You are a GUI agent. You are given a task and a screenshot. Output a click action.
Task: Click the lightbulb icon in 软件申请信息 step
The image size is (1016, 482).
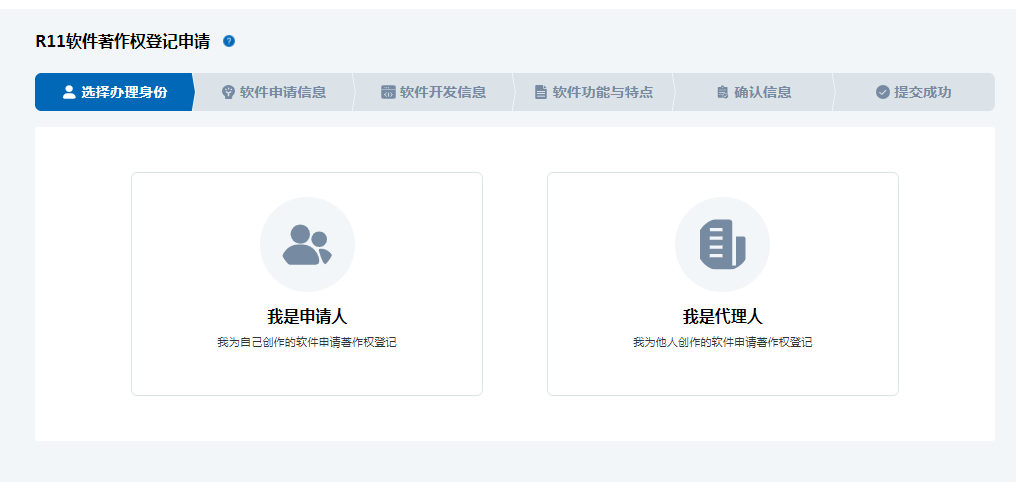227,92
